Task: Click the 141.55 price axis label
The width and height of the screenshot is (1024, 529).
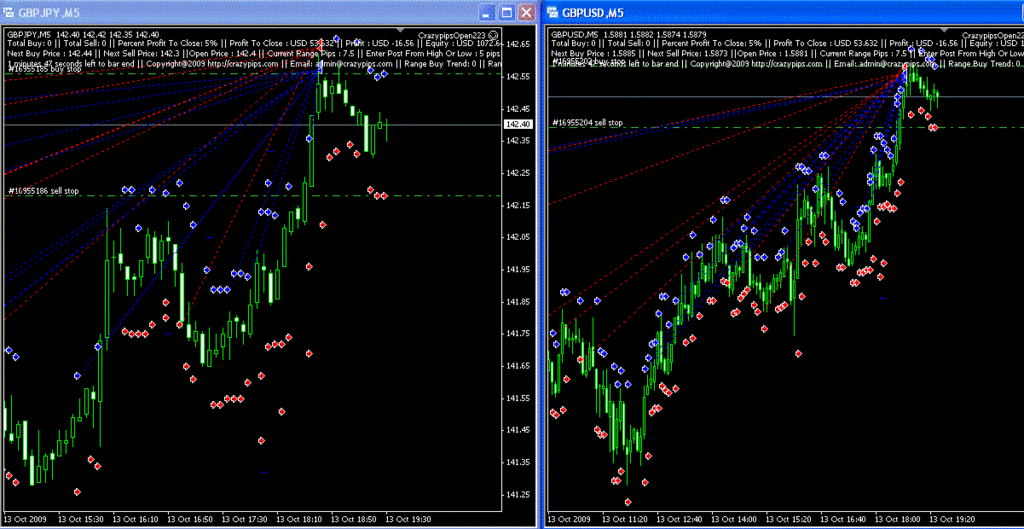Action: [518, 398]
